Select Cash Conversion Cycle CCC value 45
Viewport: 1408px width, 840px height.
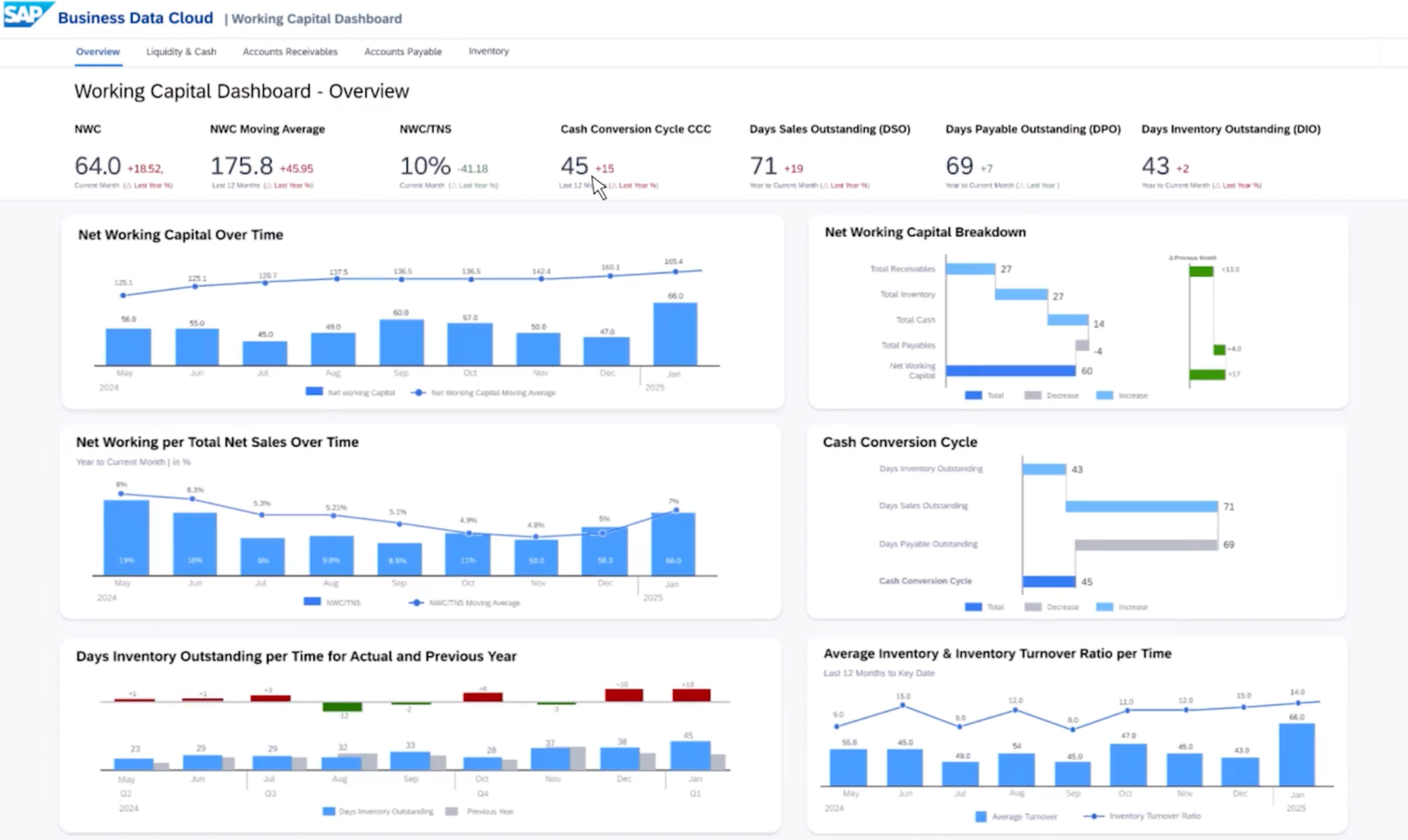coord(575,165)
